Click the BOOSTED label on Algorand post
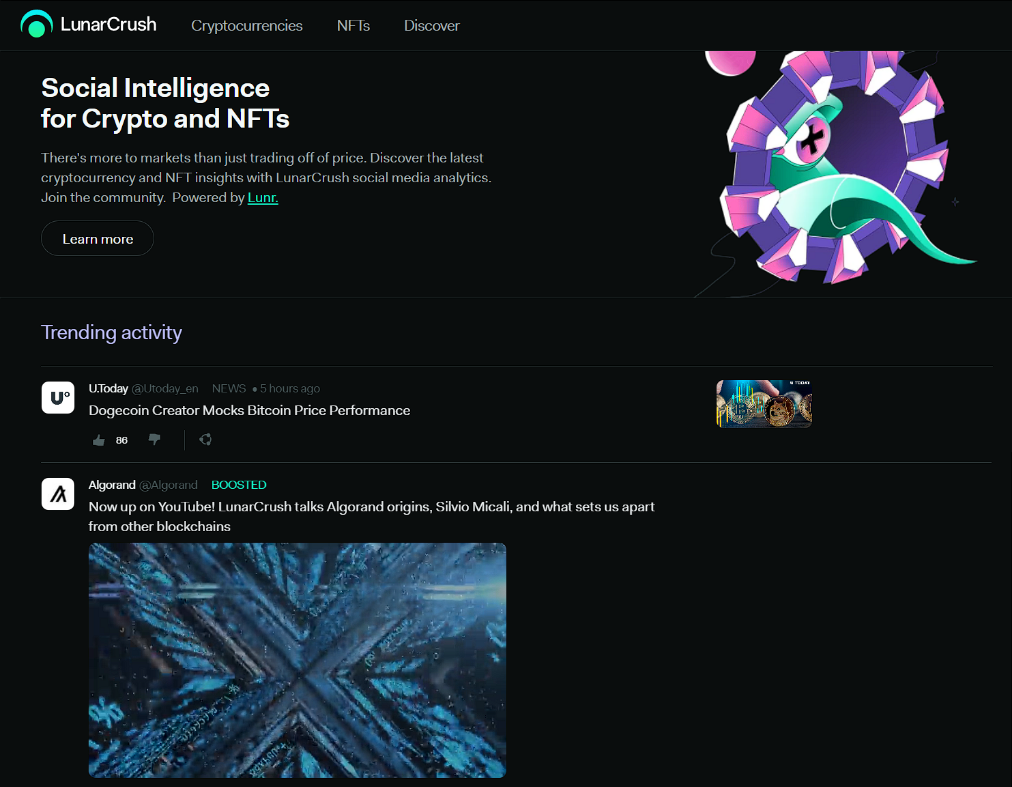Image resolution: width=1012 pixels, height=787 pixels. click(239, 485)
